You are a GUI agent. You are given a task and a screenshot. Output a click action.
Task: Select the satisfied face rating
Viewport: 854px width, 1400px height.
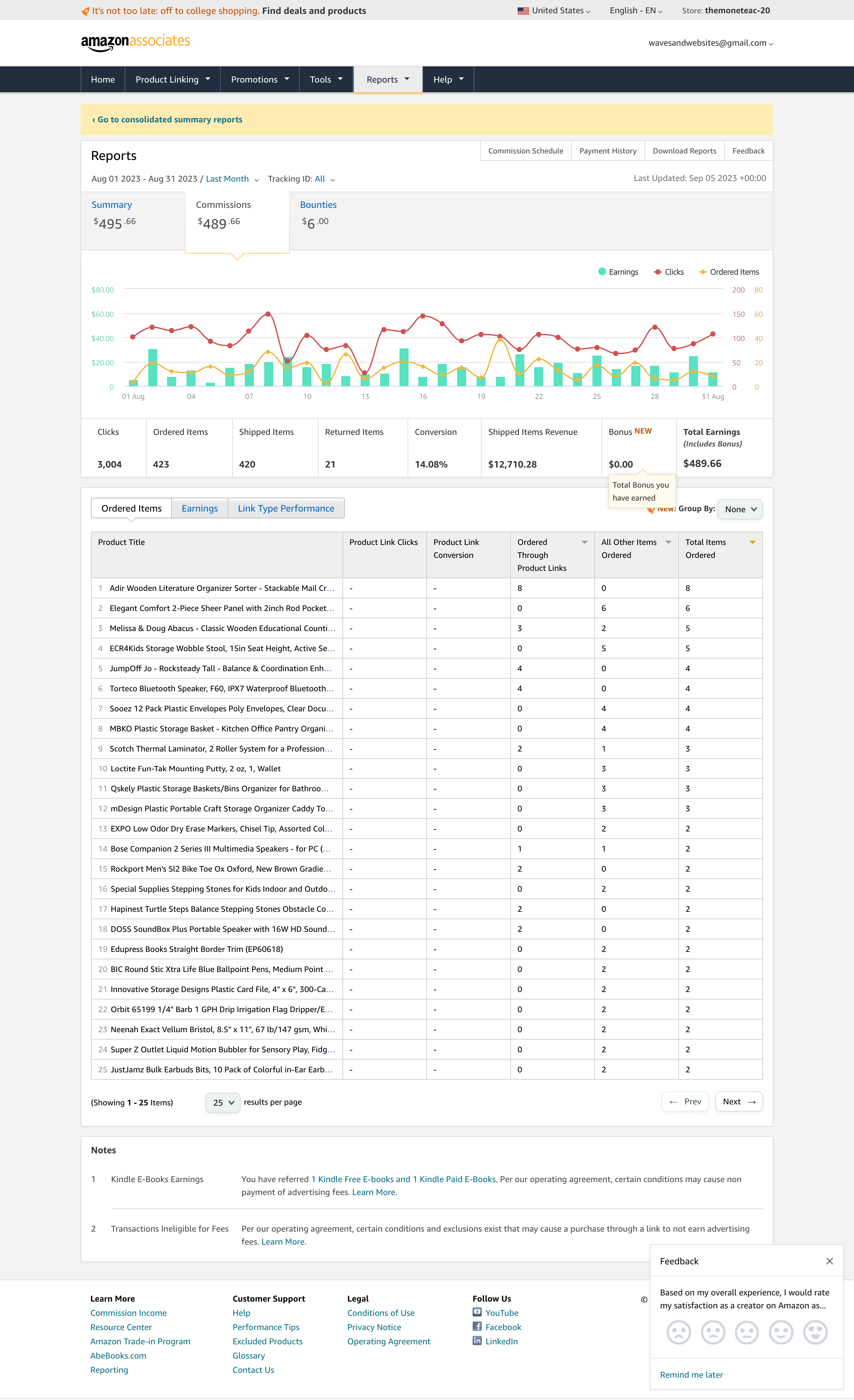[x=781, y=1332]
